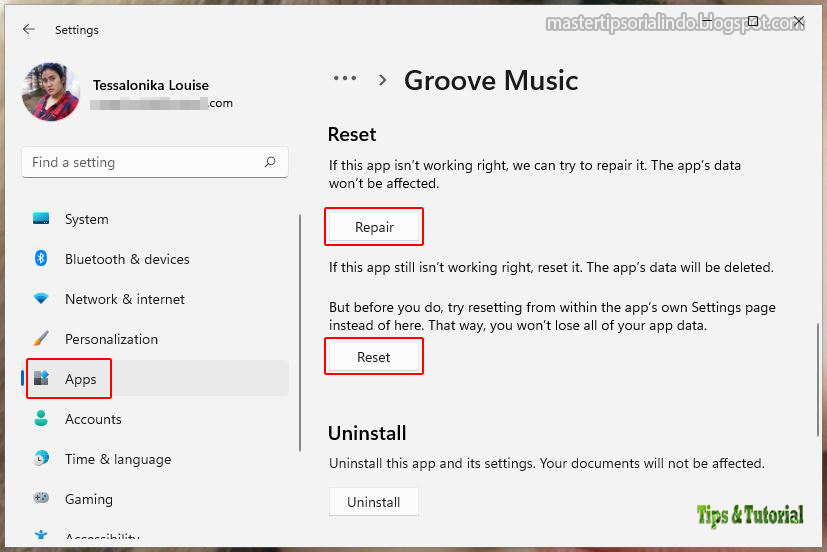Click the Personalization paintbrush icon
The width and height of the screenshot is (827, 552).
[x=41, y=338]
